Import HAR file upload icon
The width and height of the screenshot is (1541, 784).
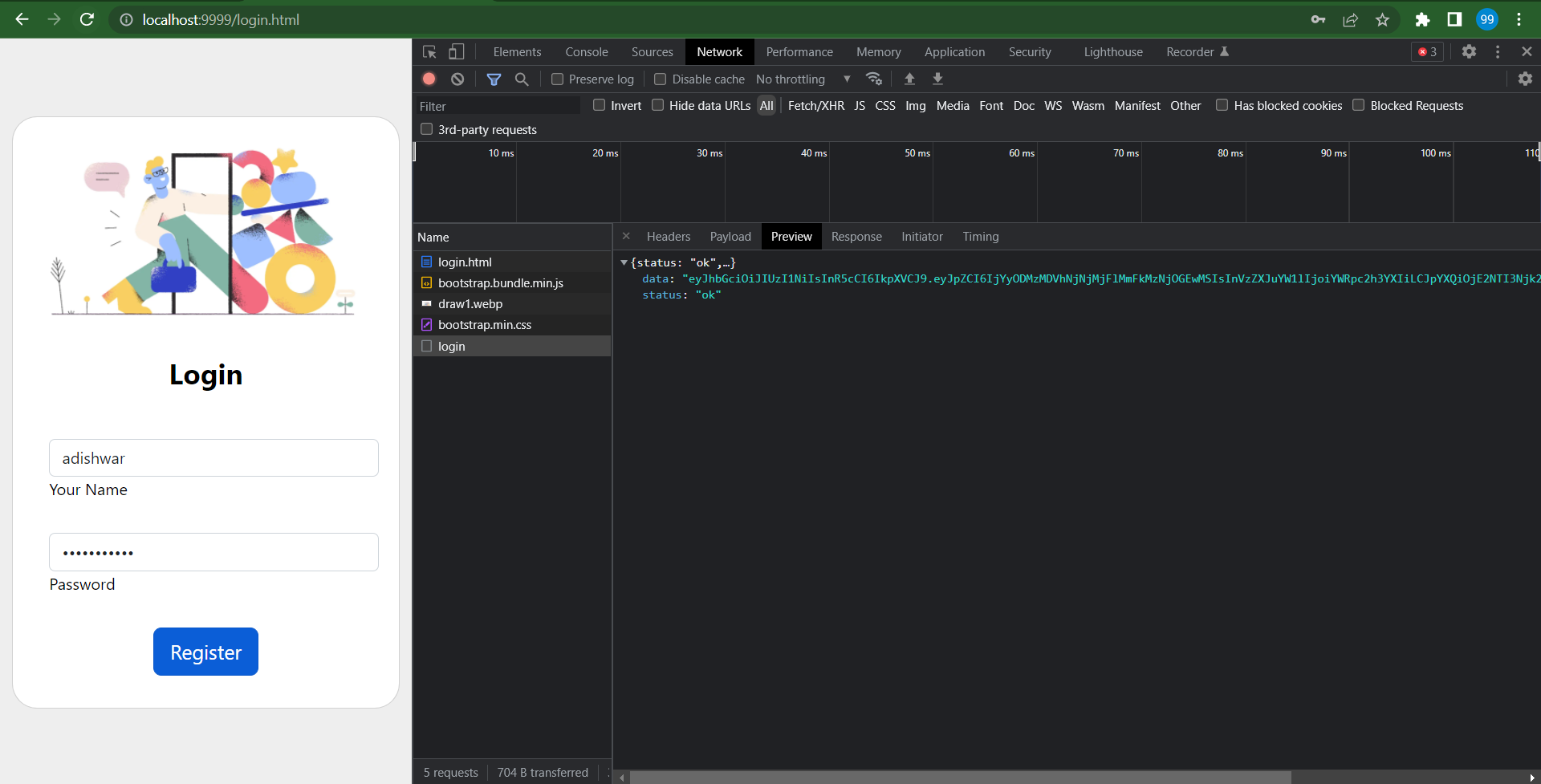point(909,79)
